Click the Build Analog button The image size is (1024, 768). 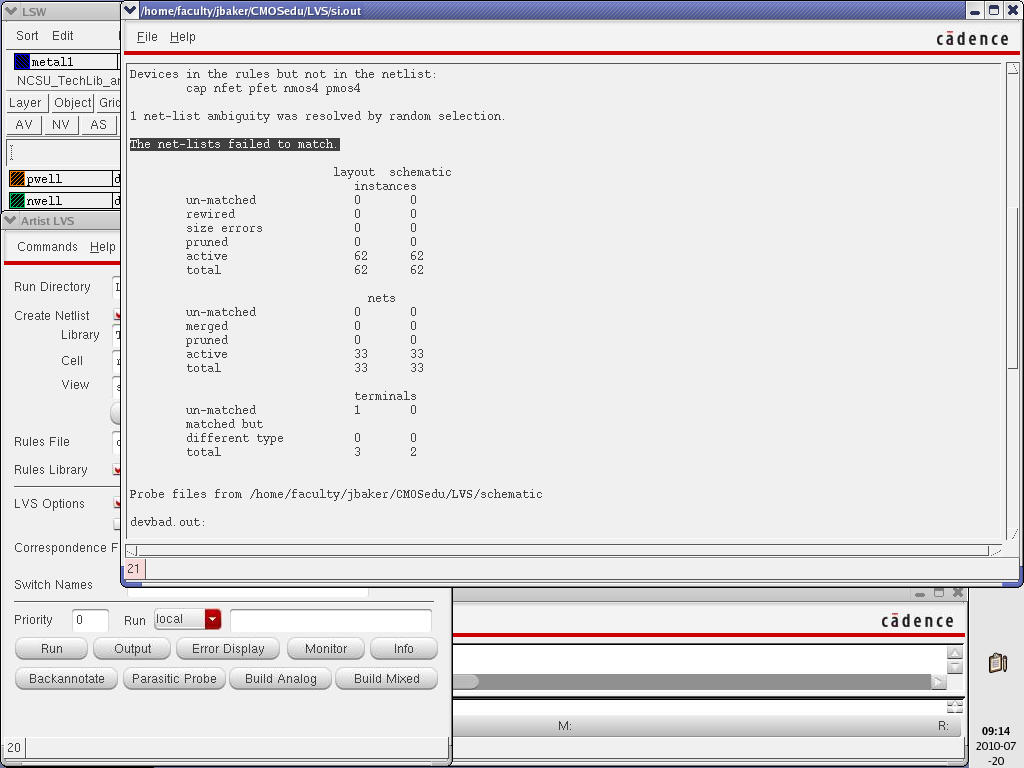pyautogui.click(x=281, y=679)
